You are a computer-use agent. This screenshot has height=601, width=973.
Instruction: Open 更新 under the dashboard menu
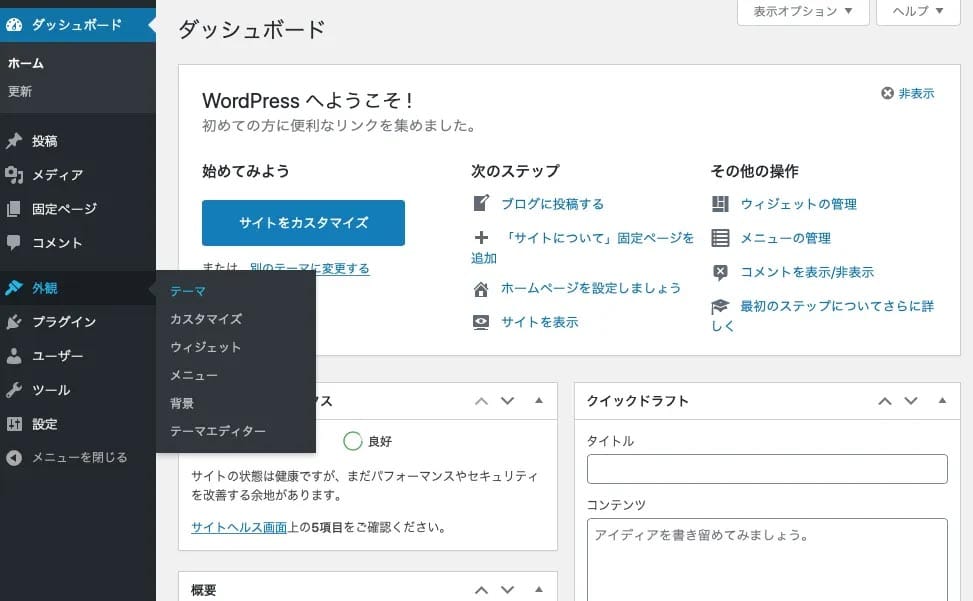[20, 91]
